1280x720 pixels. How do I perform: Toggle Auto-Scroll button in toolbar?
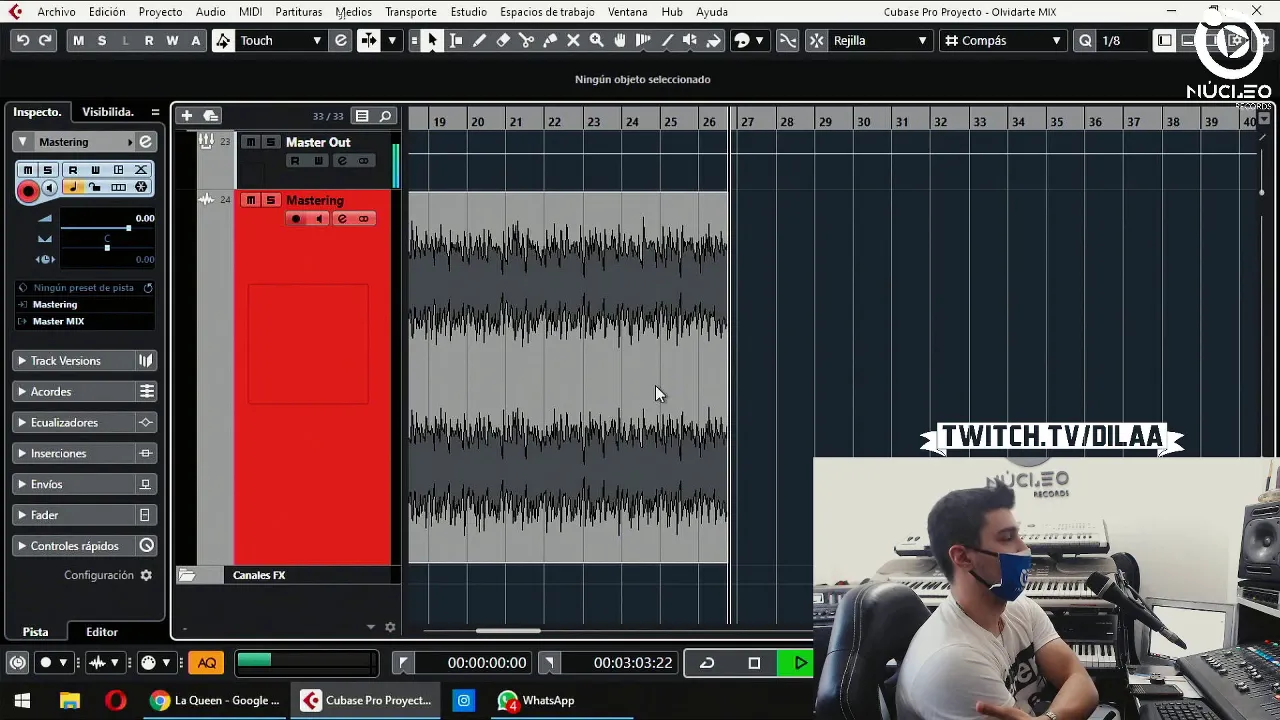coord(369,40)
